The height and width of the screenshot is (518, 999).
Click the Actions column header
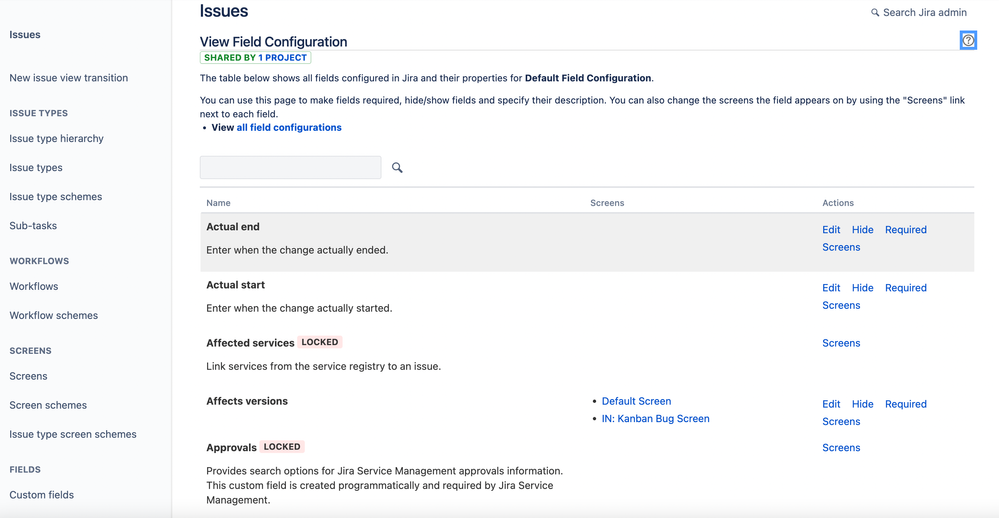(x=838, y=203)
